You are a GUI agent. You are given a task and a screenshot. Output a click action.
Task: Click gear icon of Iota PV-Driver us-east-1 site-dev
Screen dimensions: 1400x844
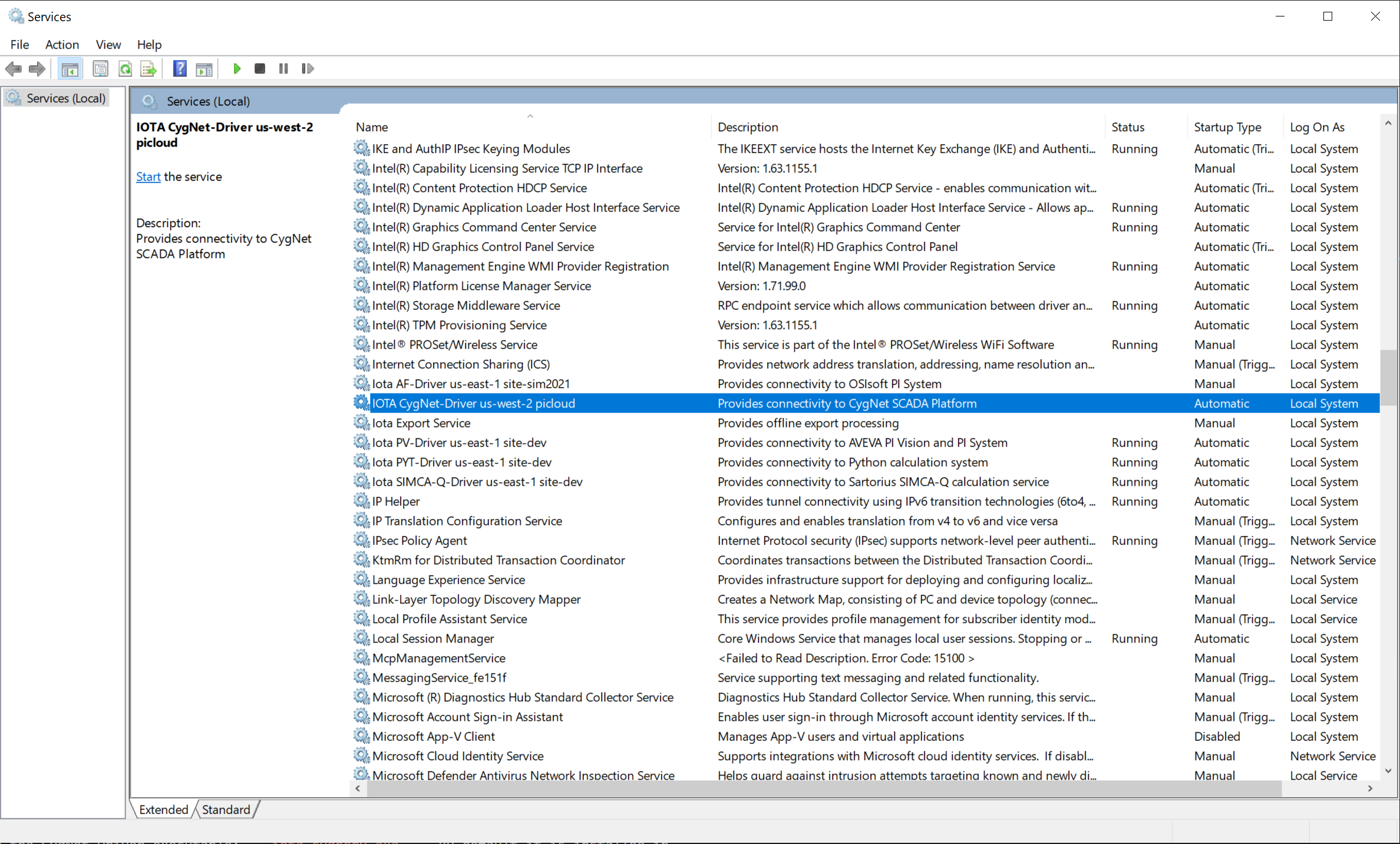(361, 442)
